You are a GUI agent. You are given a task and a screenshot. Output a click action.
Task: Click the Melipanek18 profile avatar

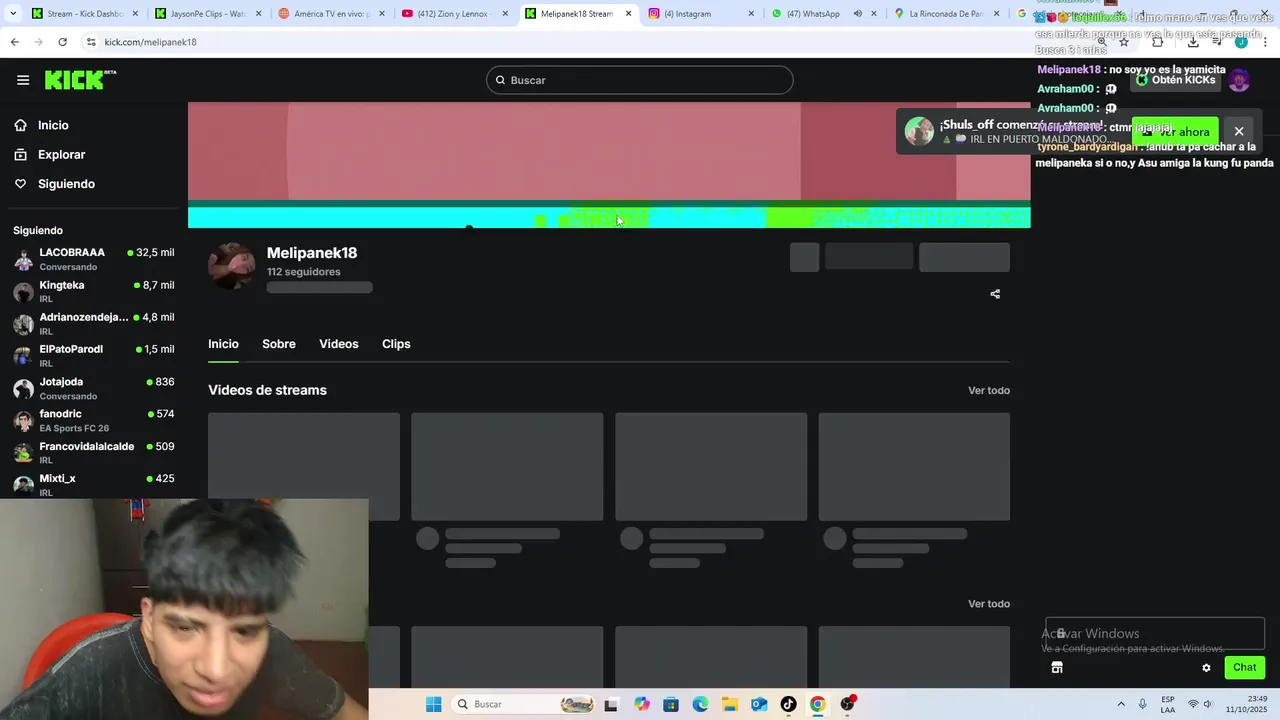click(231, 266)
